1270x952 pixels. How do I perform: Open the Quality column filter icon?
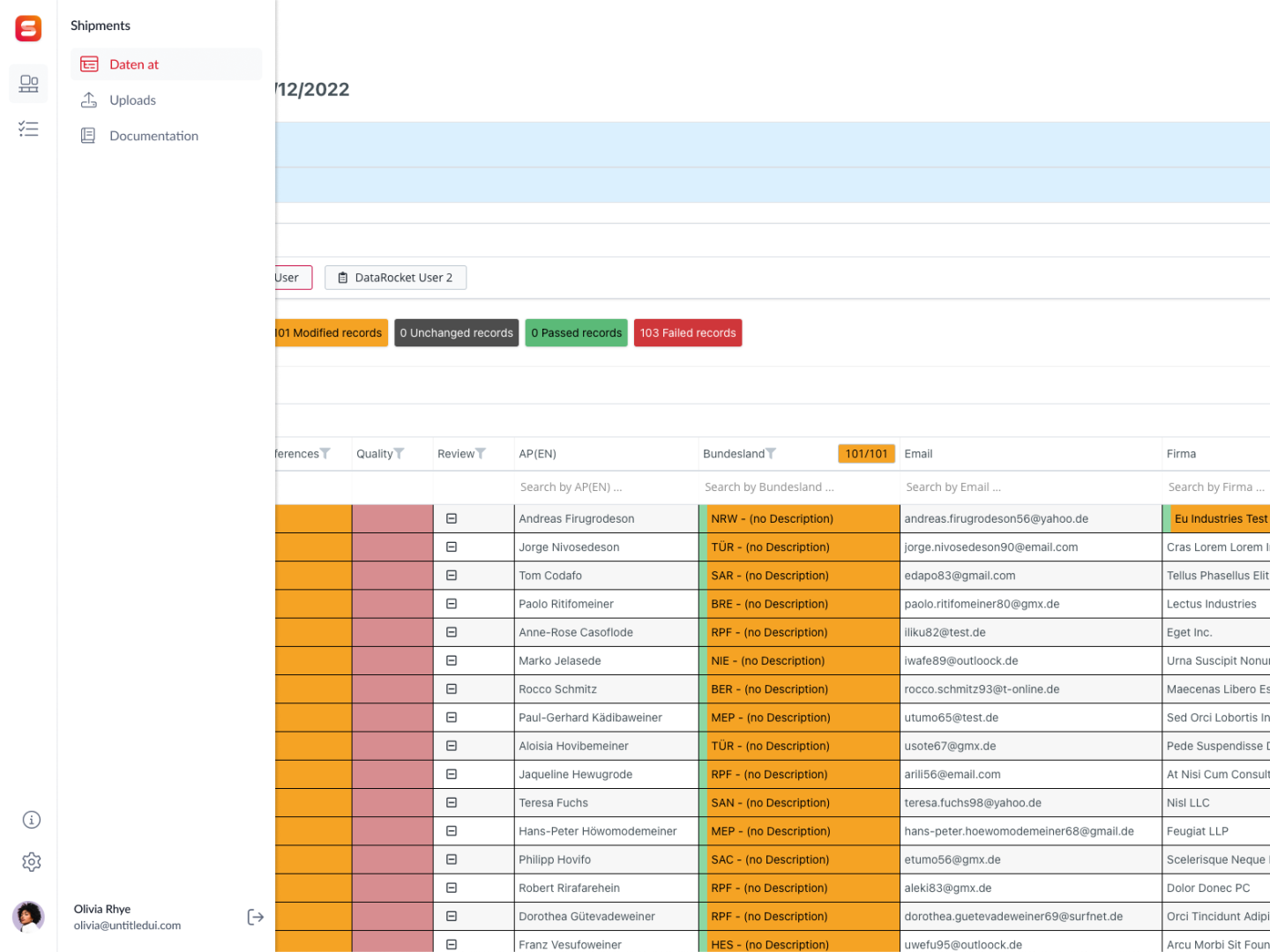click(x=399, y=454)
